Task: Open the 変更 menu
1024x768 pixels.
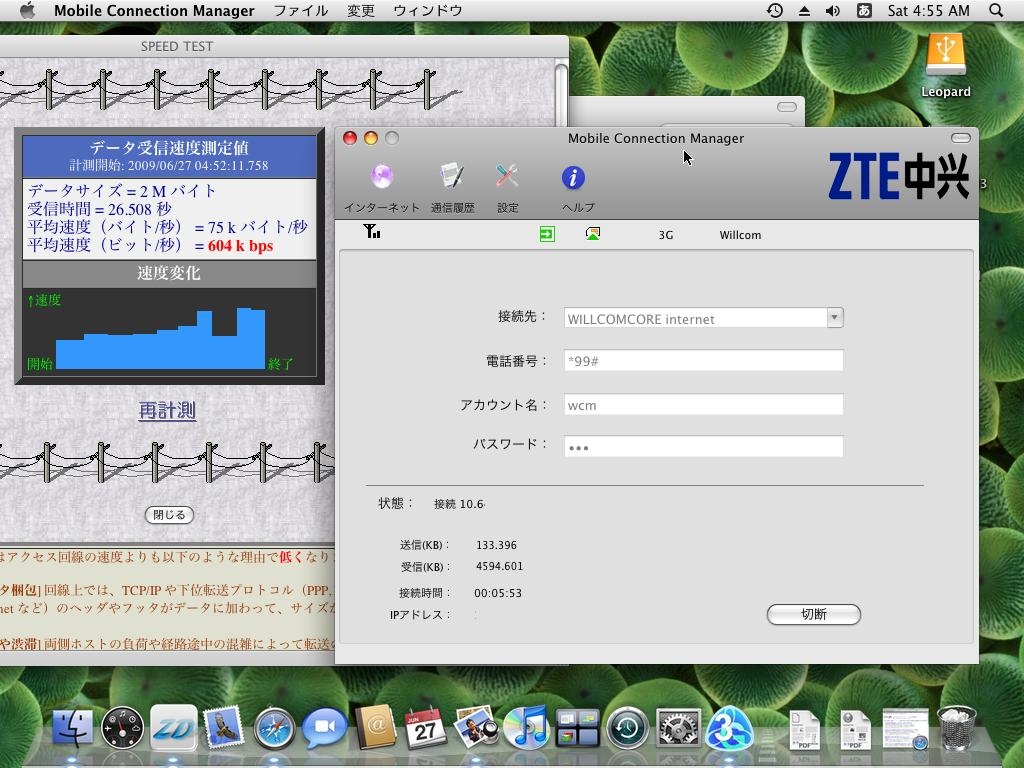Action: click(x=360, y=10)
